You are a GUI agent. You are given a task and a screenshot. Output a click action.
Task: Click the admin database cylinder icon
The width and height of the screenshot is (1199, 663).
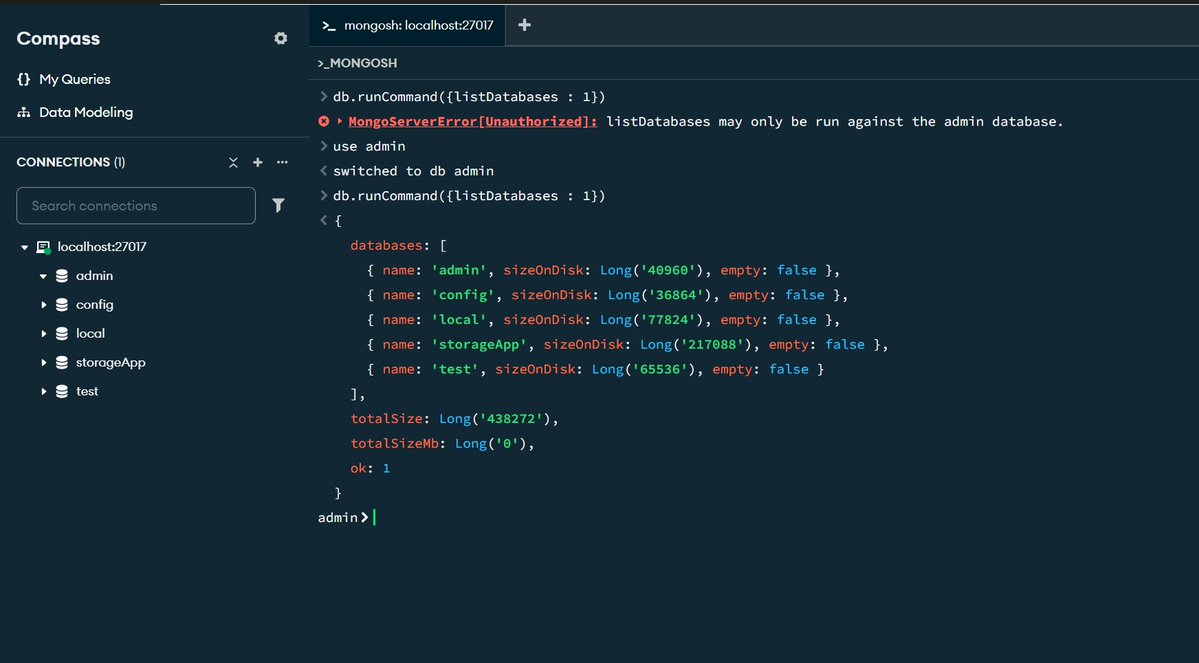coord(62,276)
